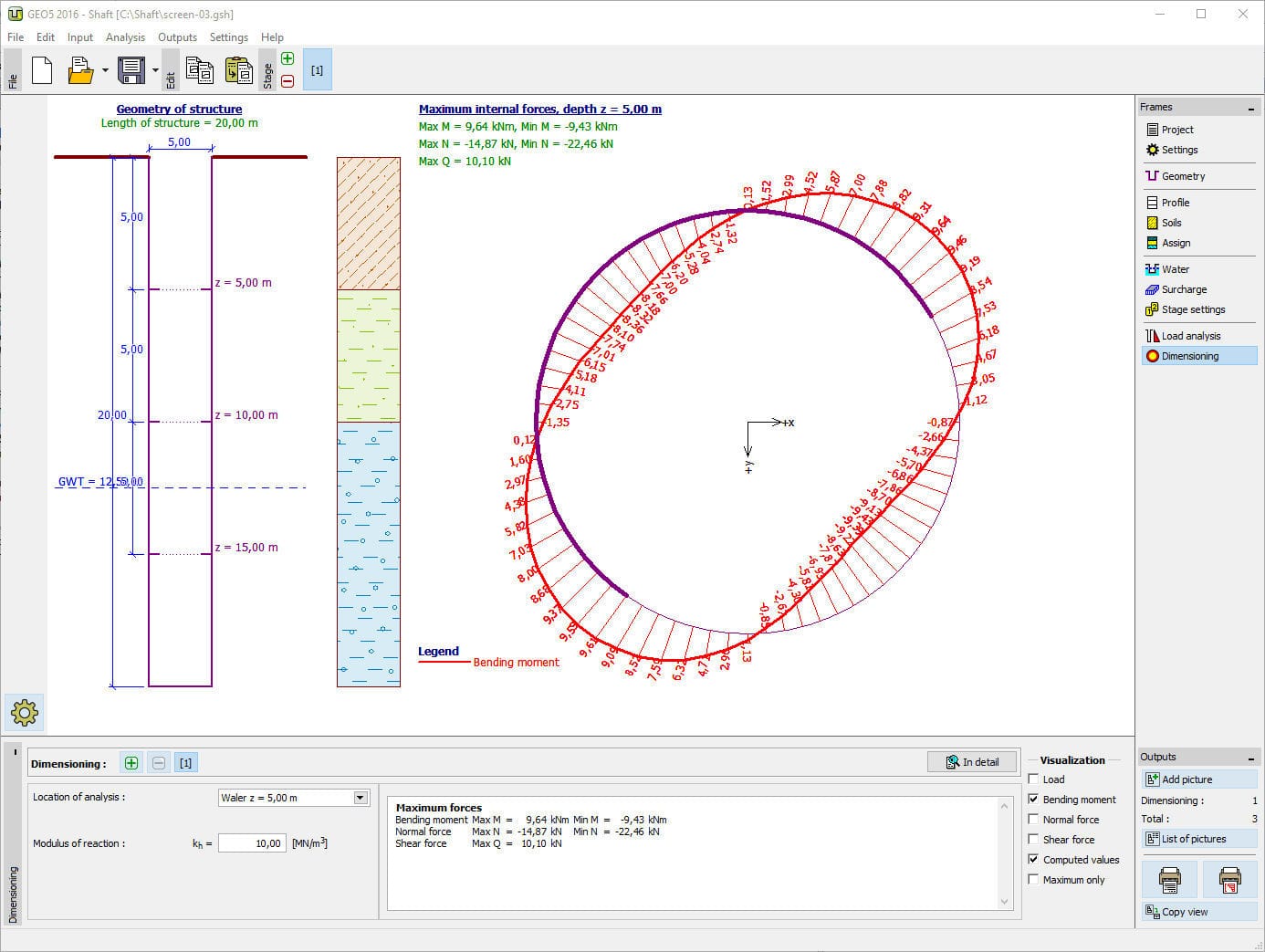
Task: Expand the Open file dropdown arrow
Action: point(105,70)
